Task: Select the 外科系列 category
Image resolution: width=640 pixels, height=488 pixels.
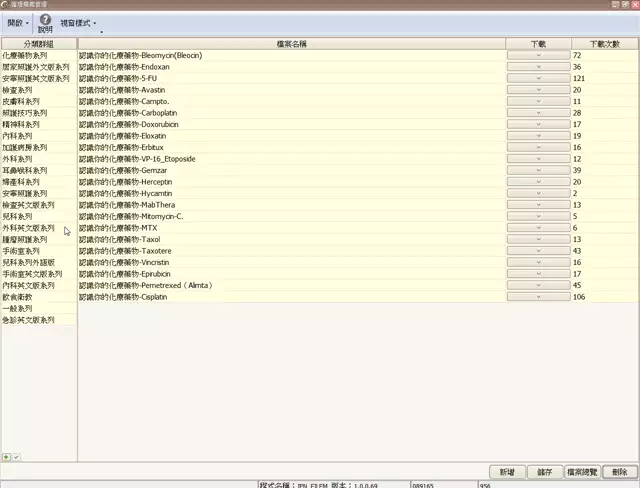Action: [x=39, y=159]
